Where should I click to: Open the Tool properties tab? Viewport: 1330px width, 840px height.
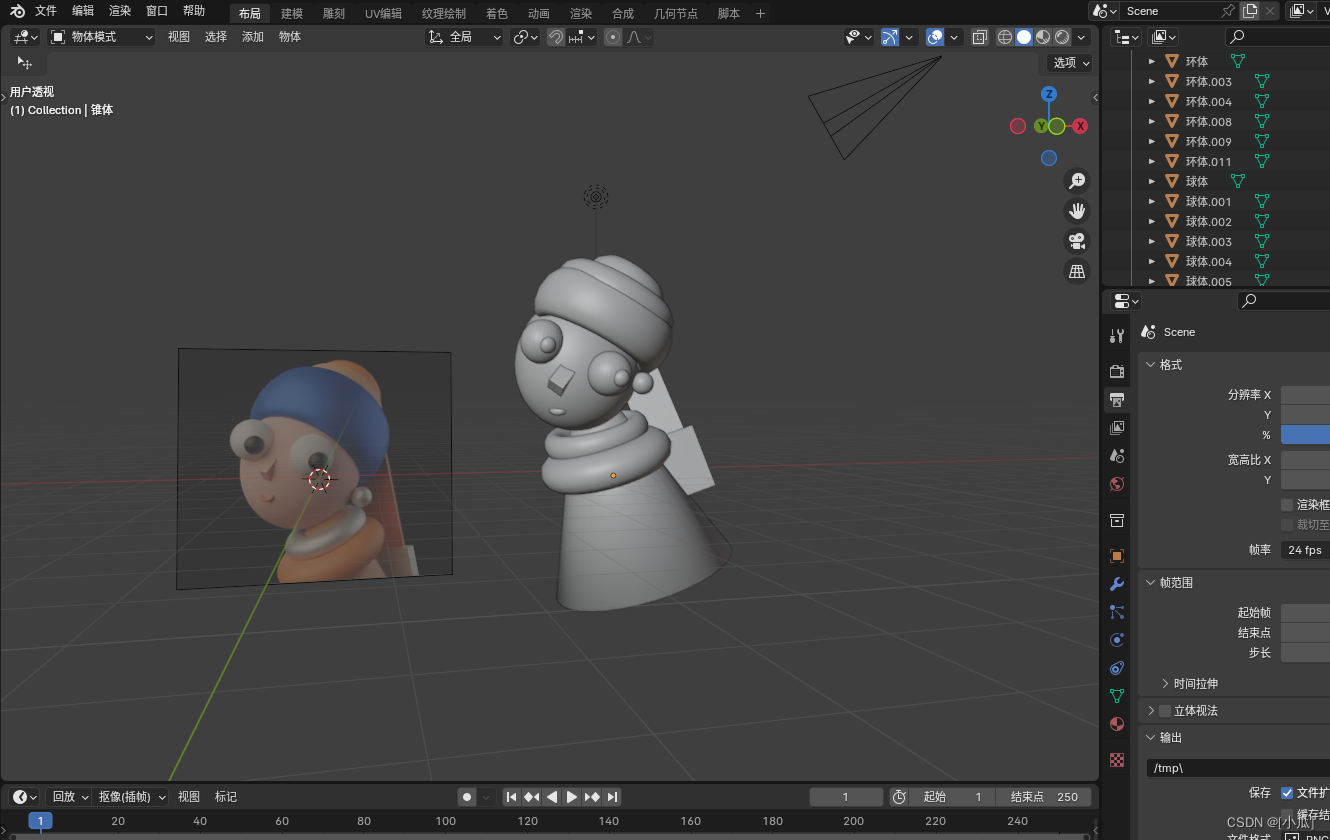coord(1117,335)
